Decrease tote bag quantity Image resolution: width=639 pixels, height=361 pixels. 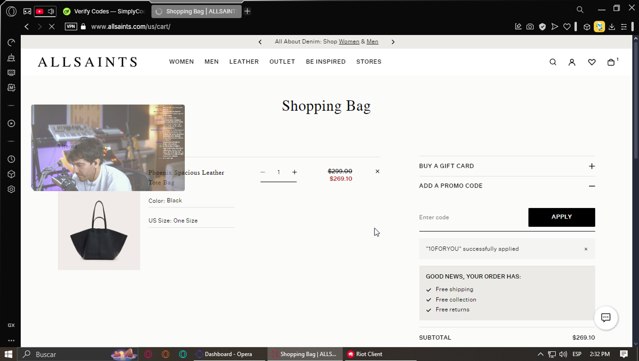click(x=263, y=172)
